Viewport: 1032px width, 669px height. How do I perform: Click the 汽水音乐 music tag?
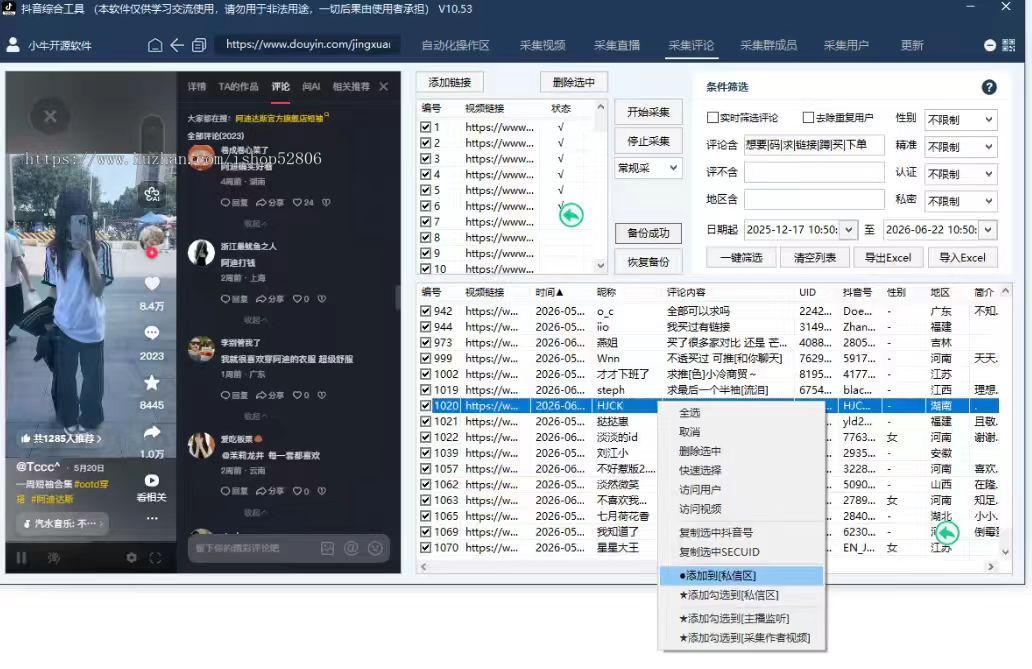pos(63,523)
